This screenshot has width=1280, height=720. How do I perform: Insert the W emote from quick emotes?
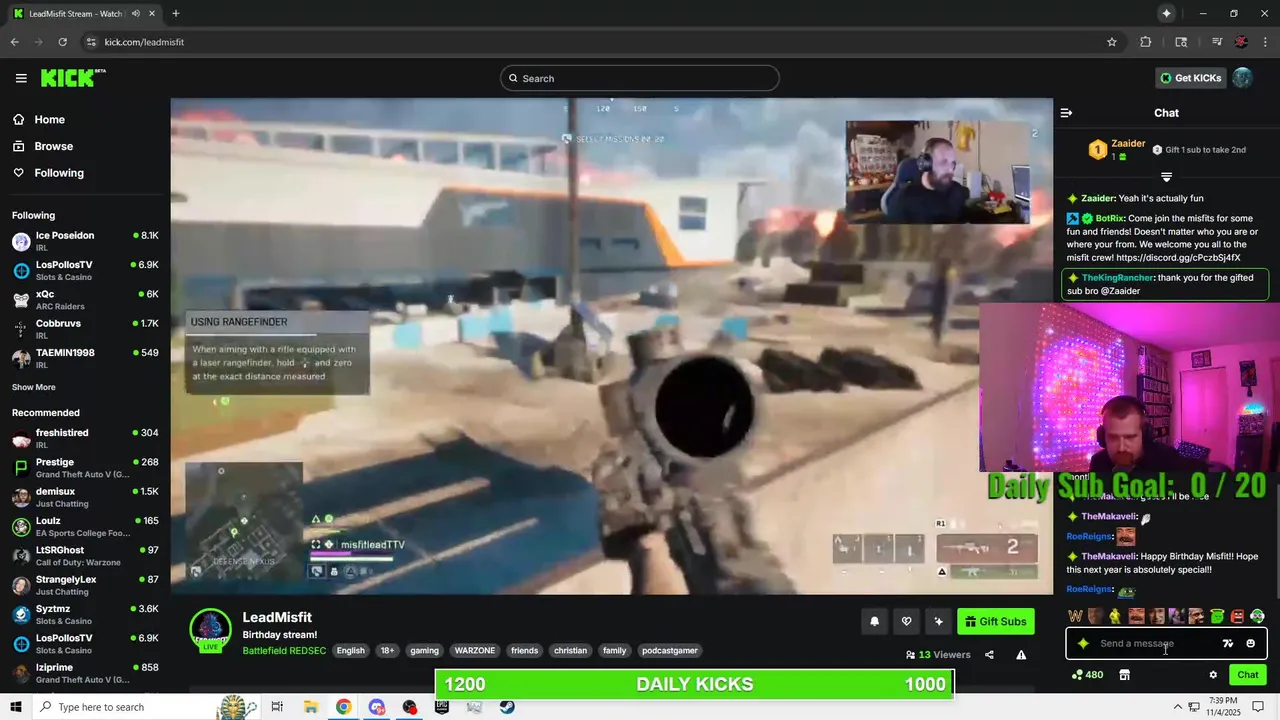click(1075, 616)
